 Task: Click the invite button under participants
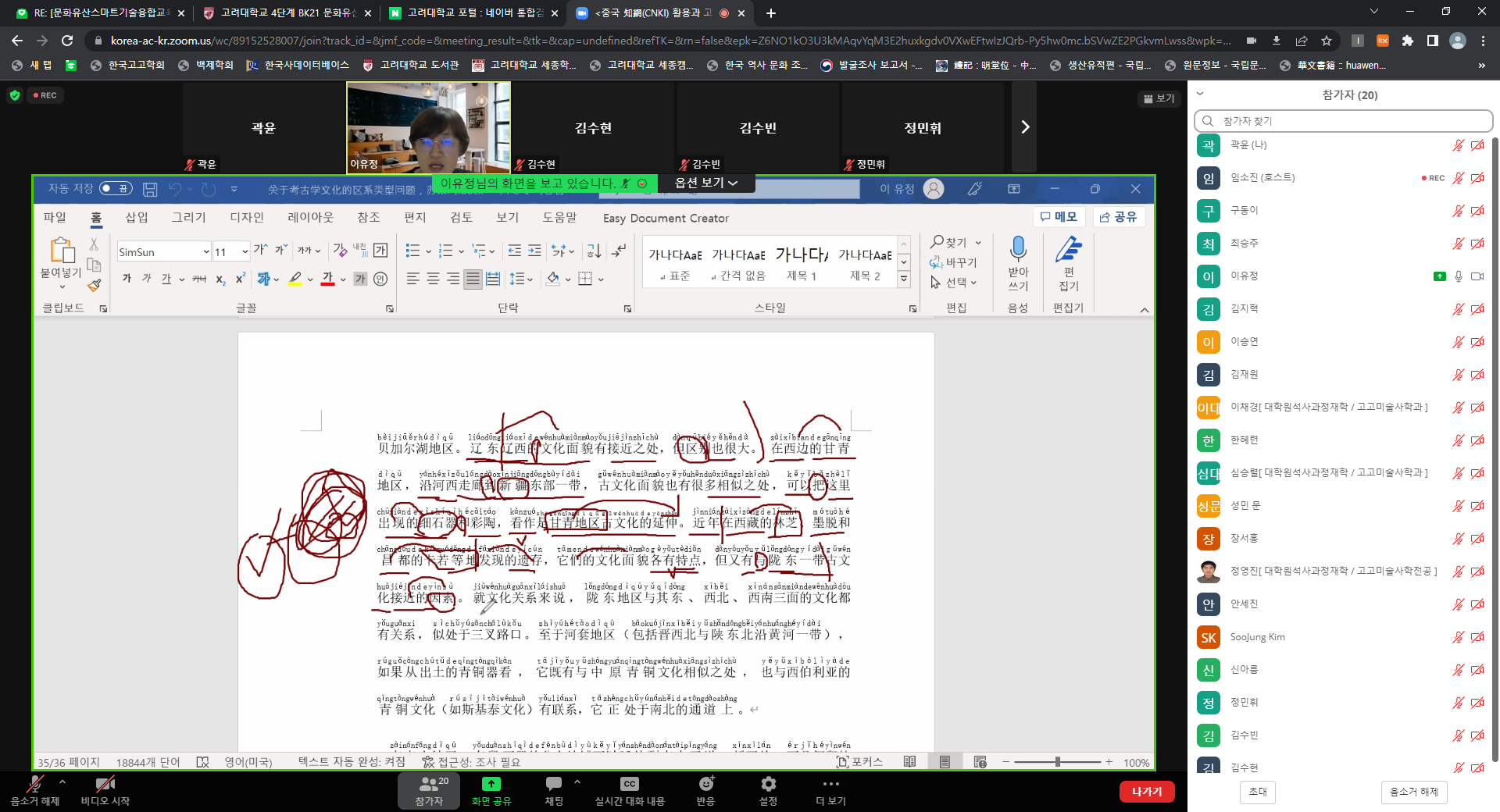1257,792
